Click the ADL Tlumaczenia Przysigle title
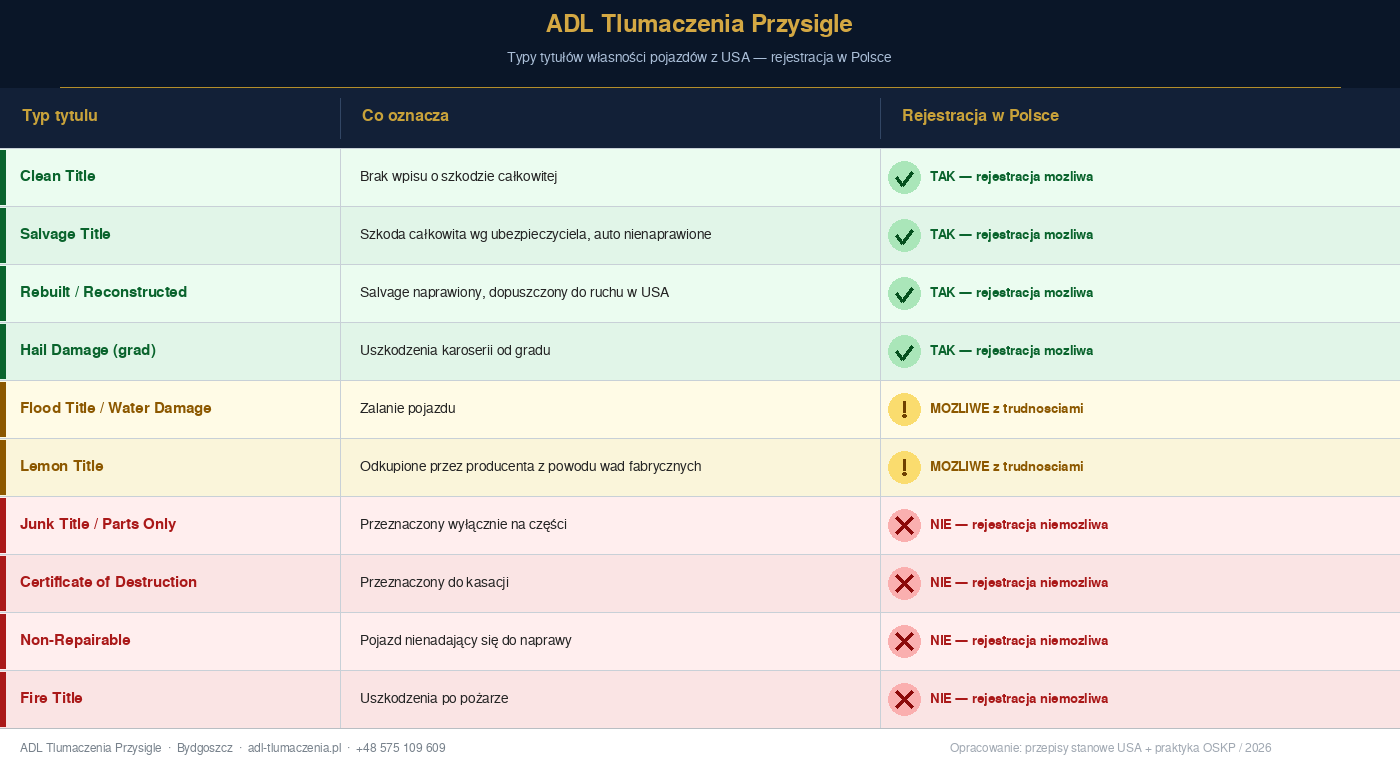The image size is (1400, 776). 699,24
